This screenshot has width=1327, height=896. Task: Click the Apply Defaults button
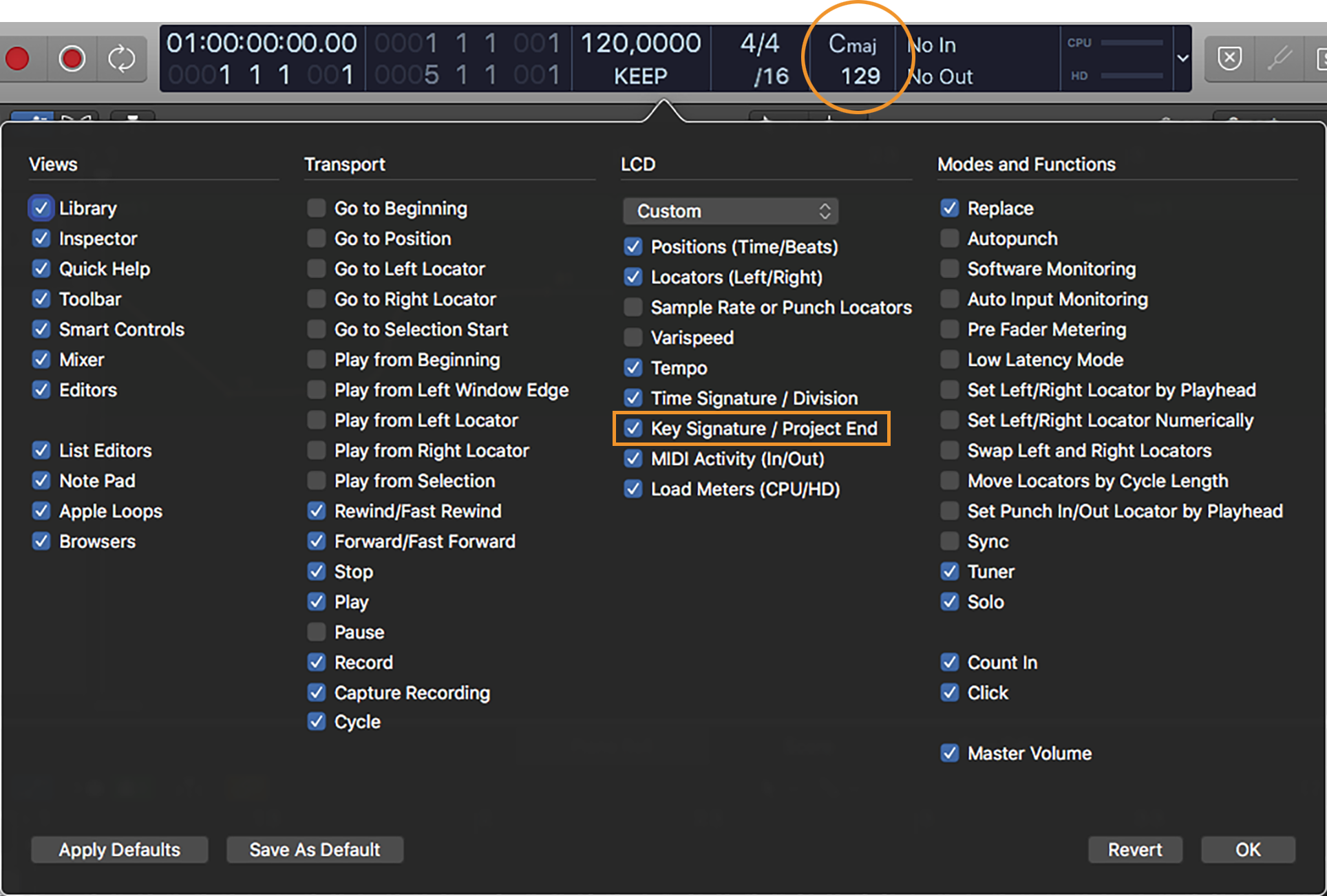point(120,850)
